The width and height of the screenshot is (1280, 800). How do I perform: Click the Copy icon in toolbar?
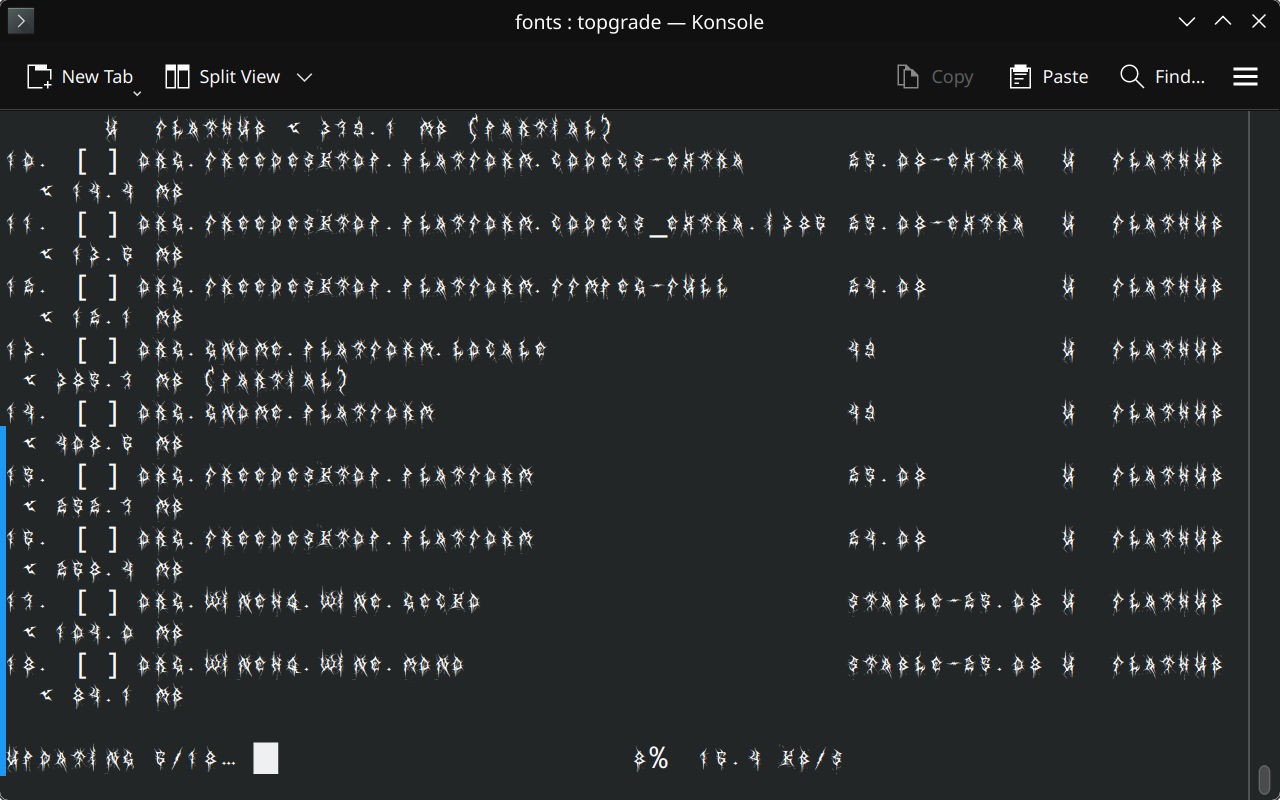coord(907,77)
